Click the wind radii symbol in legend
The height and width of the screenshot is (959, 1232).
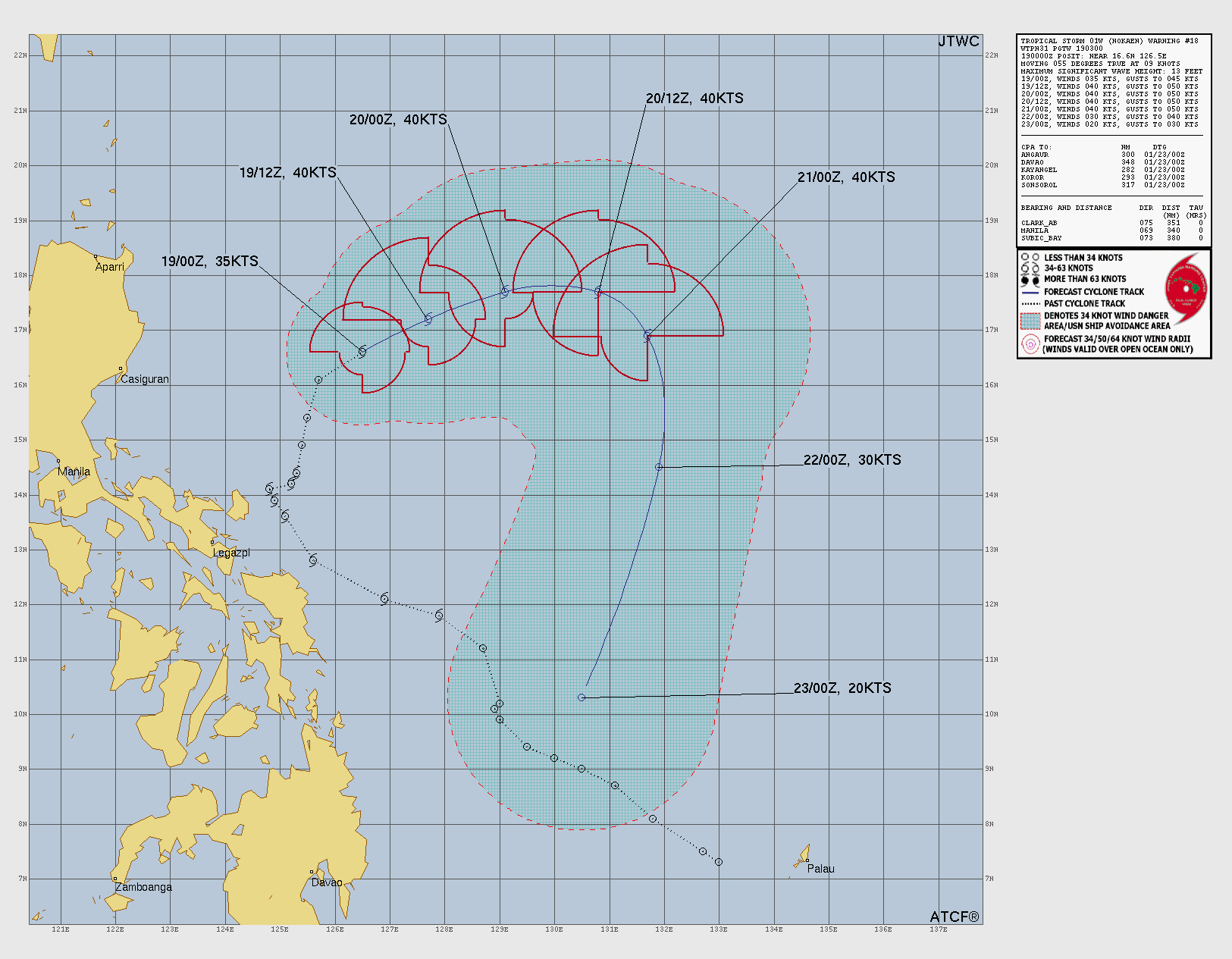coord(1030,344)
